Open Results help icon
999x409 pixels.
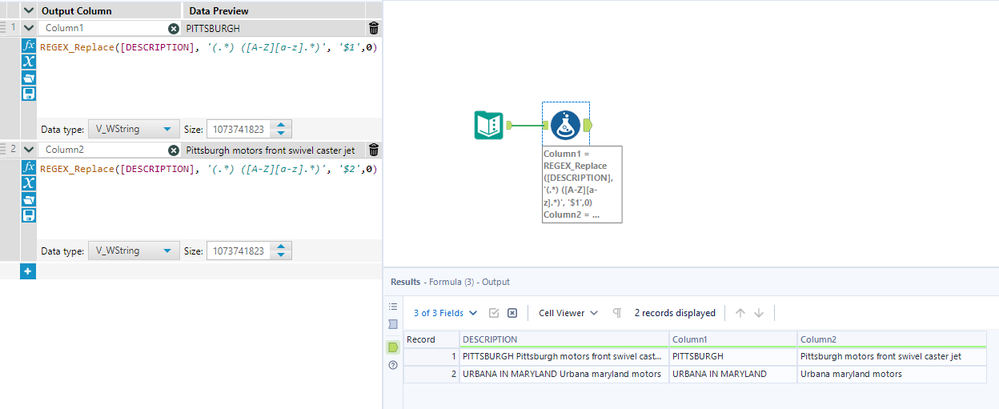[392, 365]
